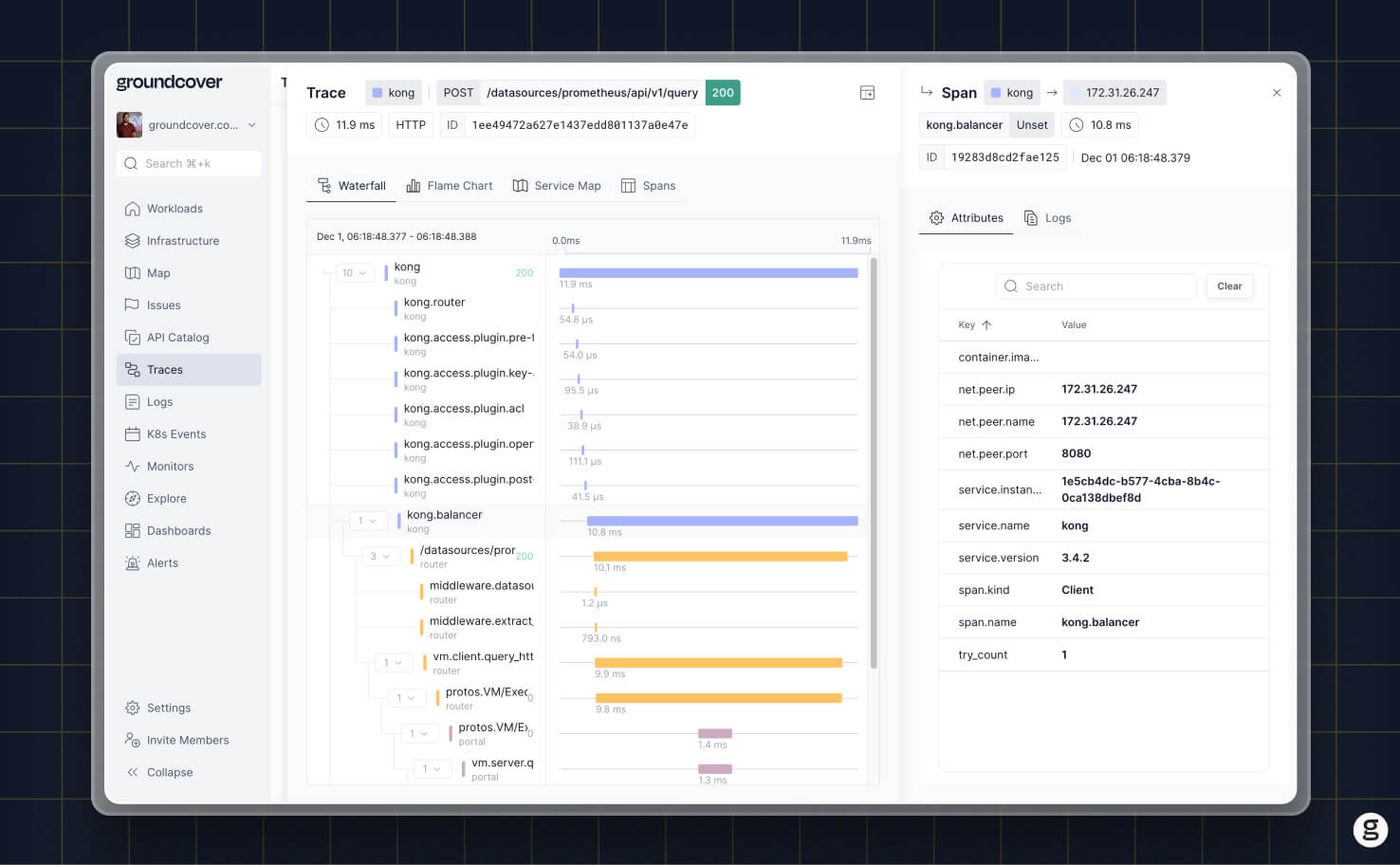Screen dimensions: 1400x865
Task: Open the Service Map tab
Action: click(x=557, y=186)
